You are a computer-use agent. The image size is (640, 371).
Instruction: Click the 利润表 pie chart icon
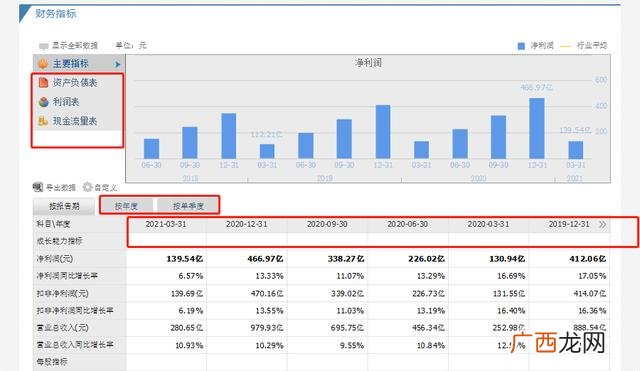43,102
